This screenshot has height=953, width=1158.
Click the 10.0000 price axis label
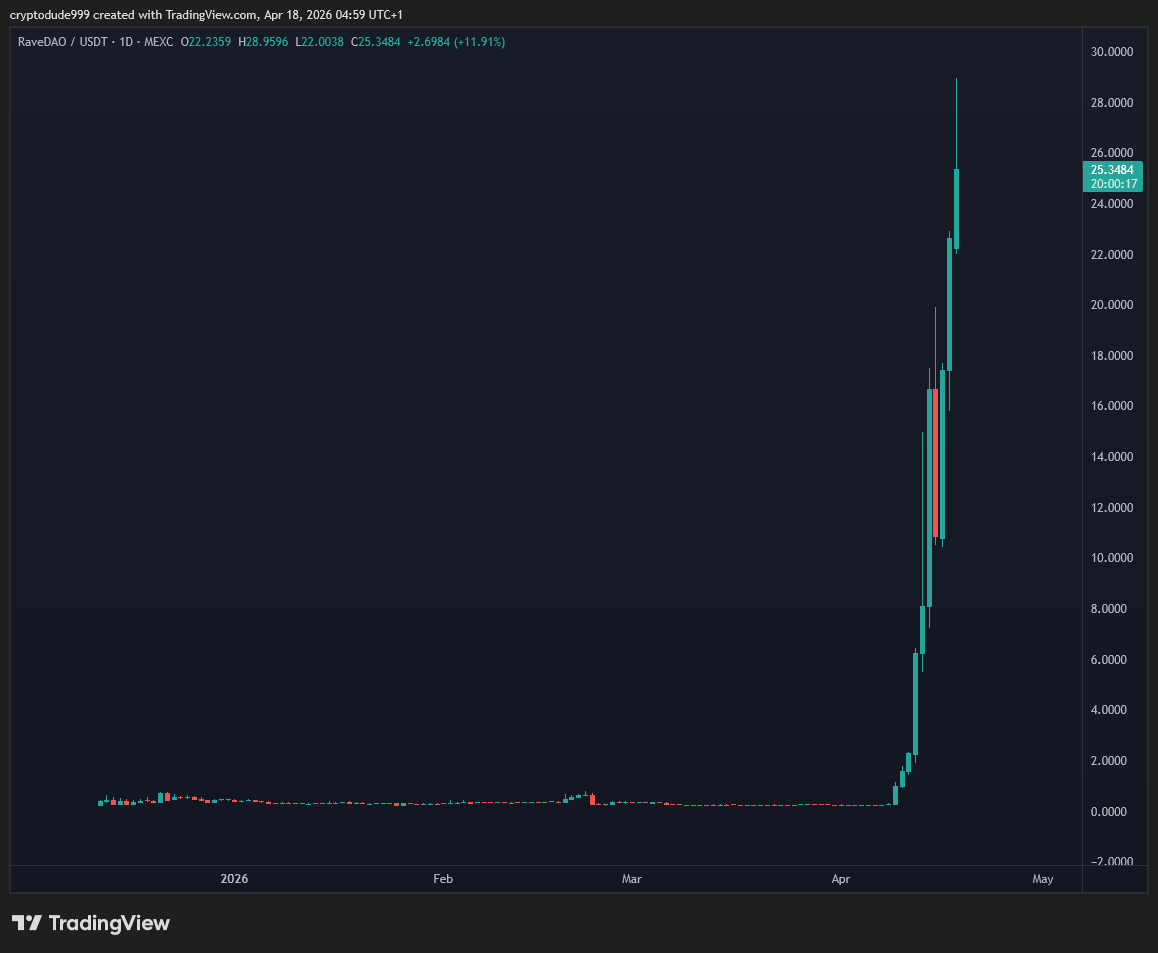(1111, 559)
